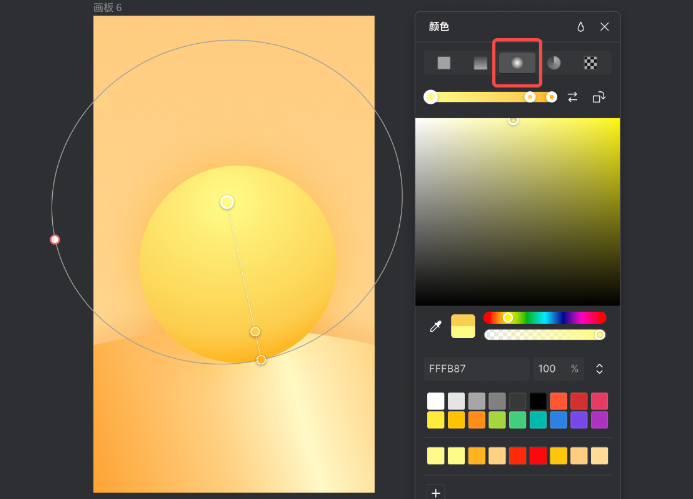693x499 pixels.
Task: Click the FFFB87 hex color field
Action: [x=476, y=369]
